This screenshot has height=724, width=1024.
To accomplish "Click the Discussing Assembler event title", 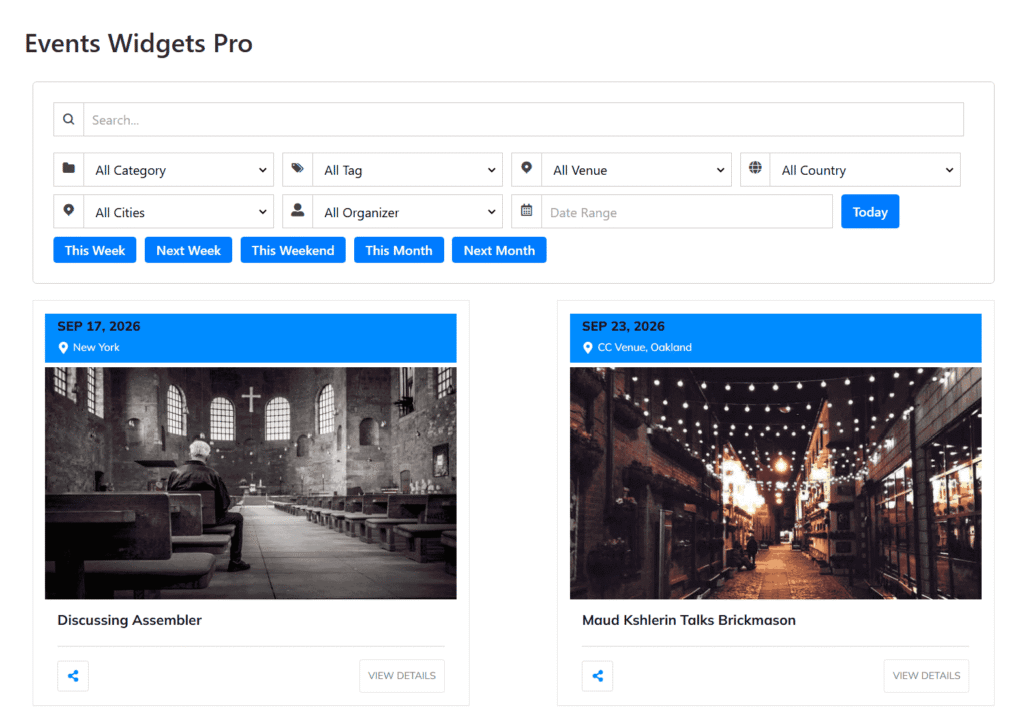I will point(129,620).
